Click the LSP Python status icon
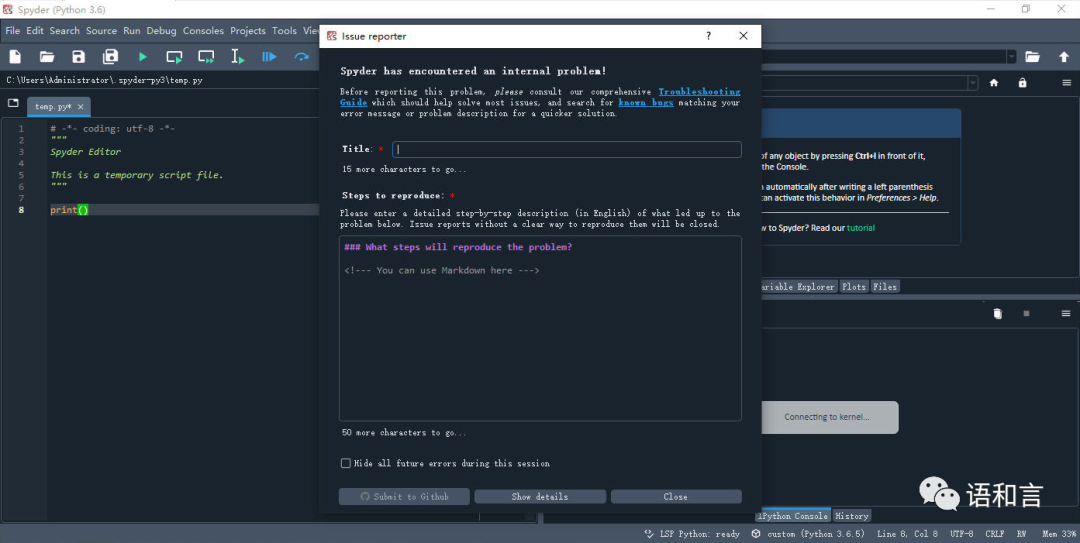This screenshot has width=1080, height=543. pos(649,533)
